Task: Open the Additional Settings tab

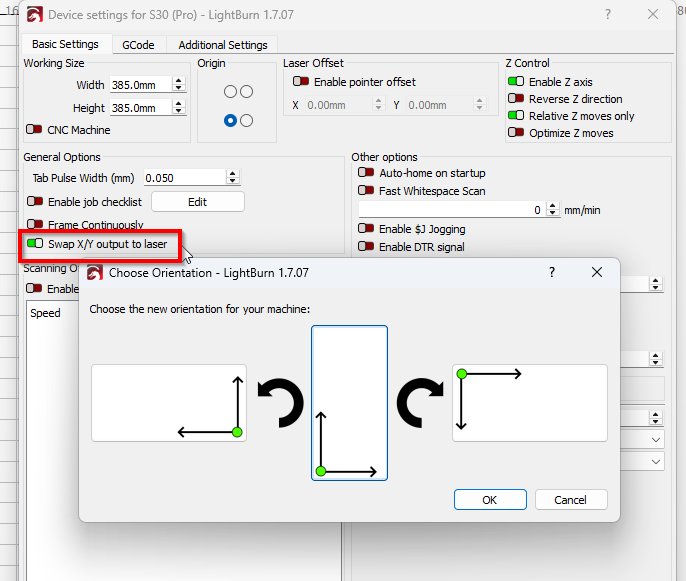Action: 223,45
